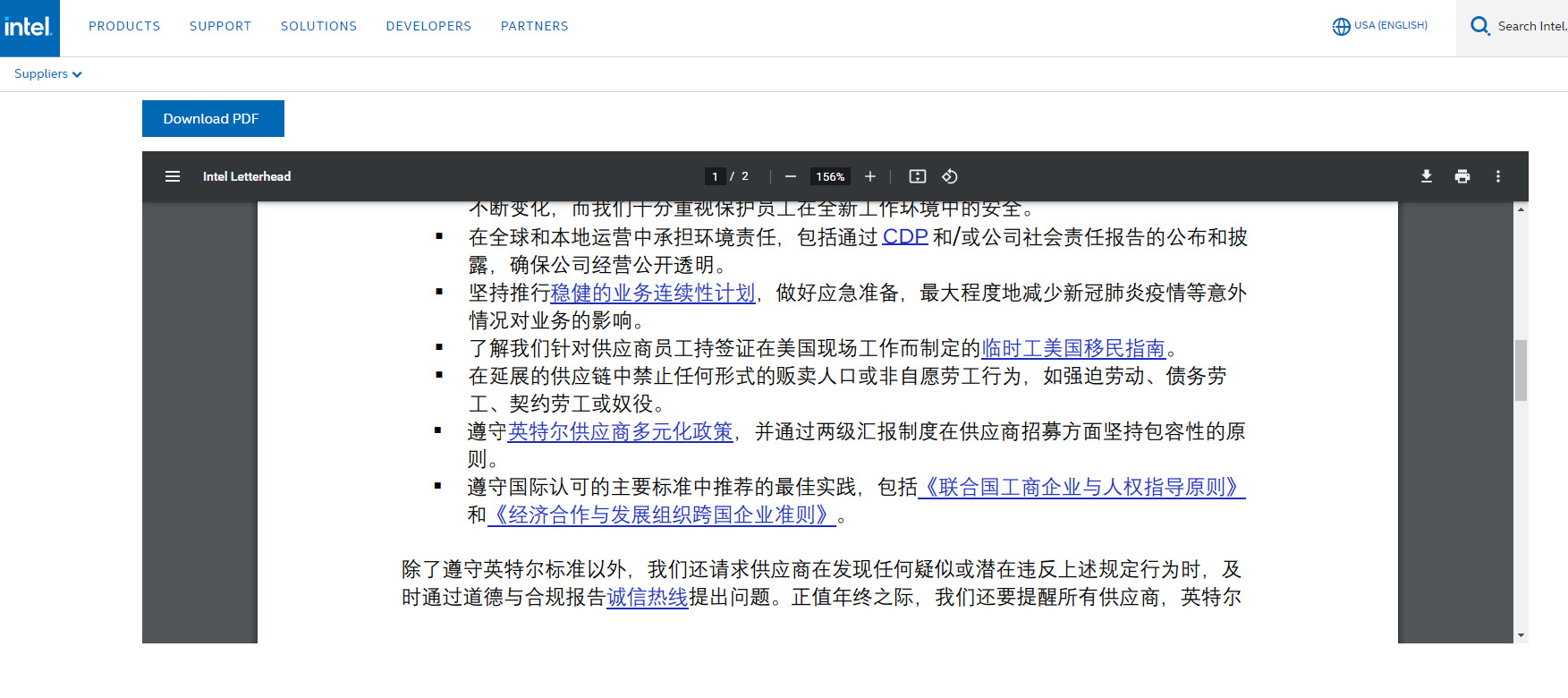
Task: Click the PDF page number field
Action: click(715, 176)
